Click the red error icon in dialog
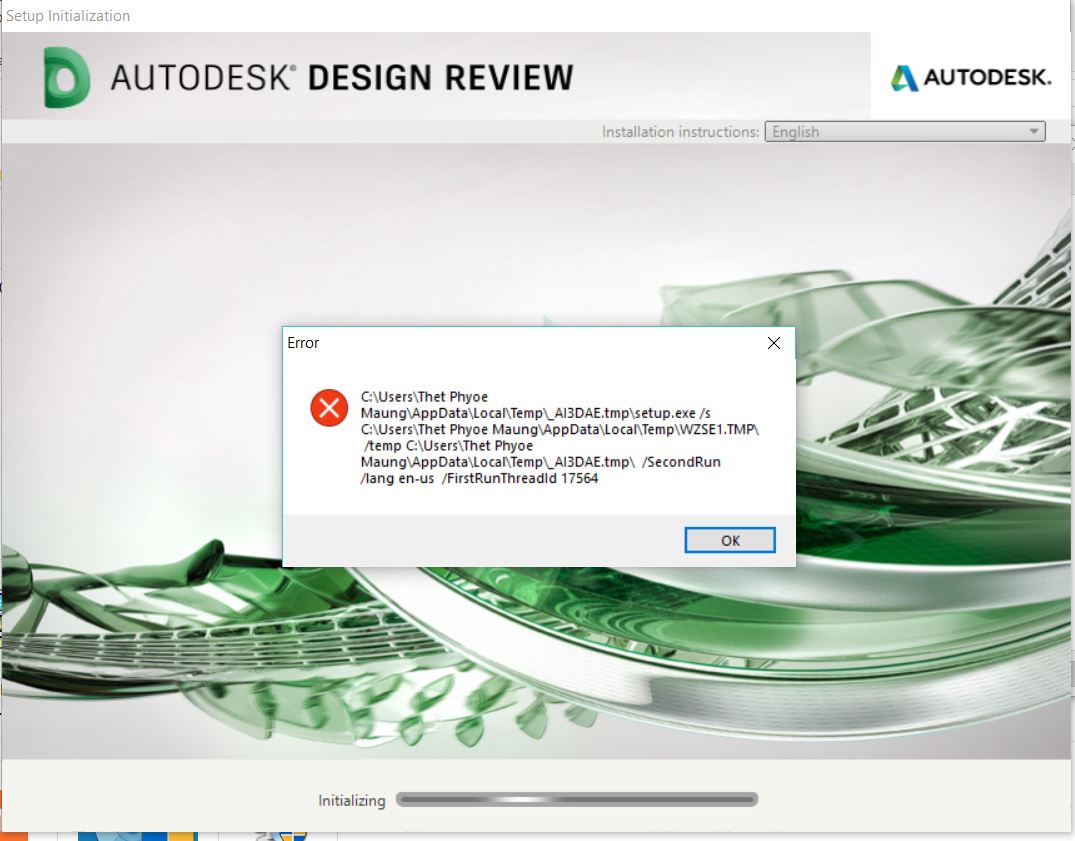 329,408
